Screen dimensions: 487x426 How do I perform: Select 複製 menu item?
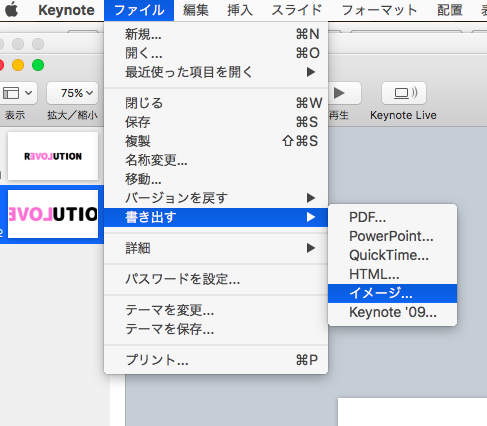(x=216, y=141)
